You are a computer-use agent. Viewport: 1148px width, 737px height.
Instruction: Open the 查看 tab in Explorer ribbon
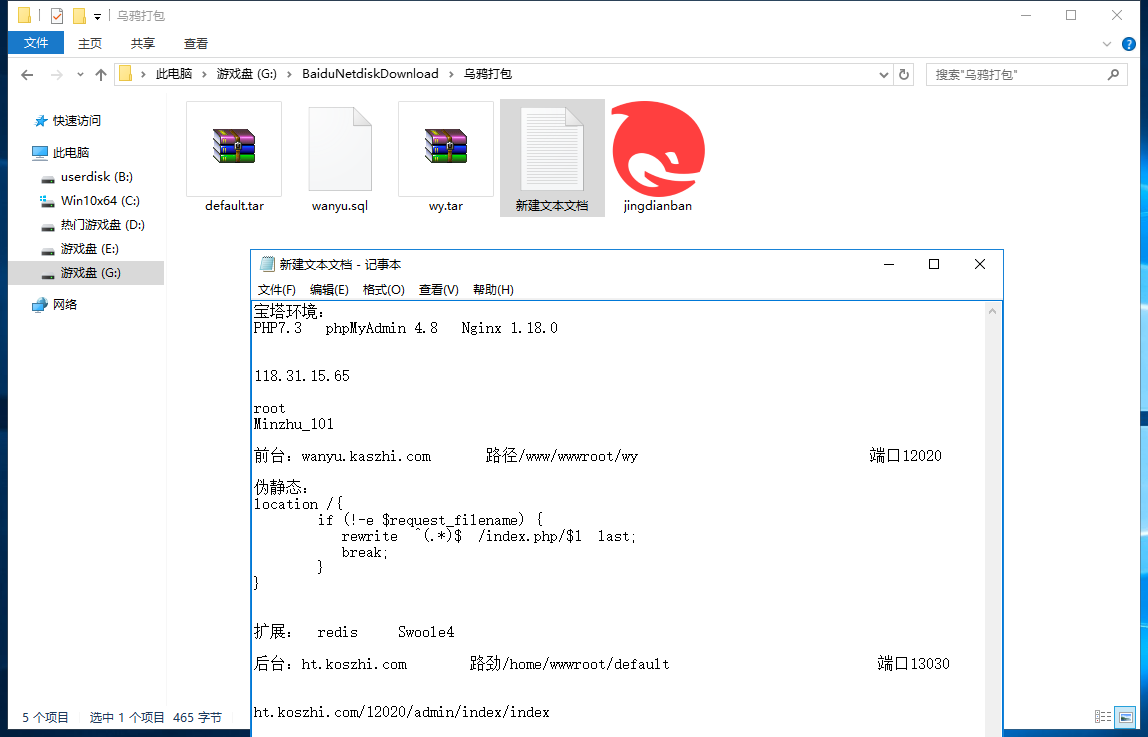pos(196,43)
